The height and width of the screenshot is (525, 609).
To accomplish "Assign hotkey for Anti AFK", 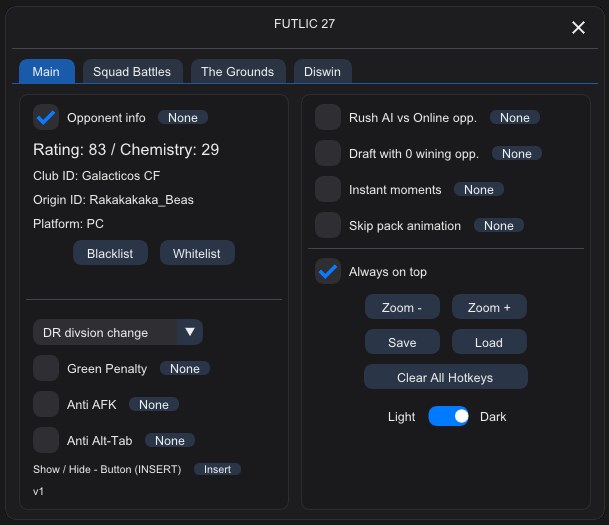I will [x=154, y=405].
